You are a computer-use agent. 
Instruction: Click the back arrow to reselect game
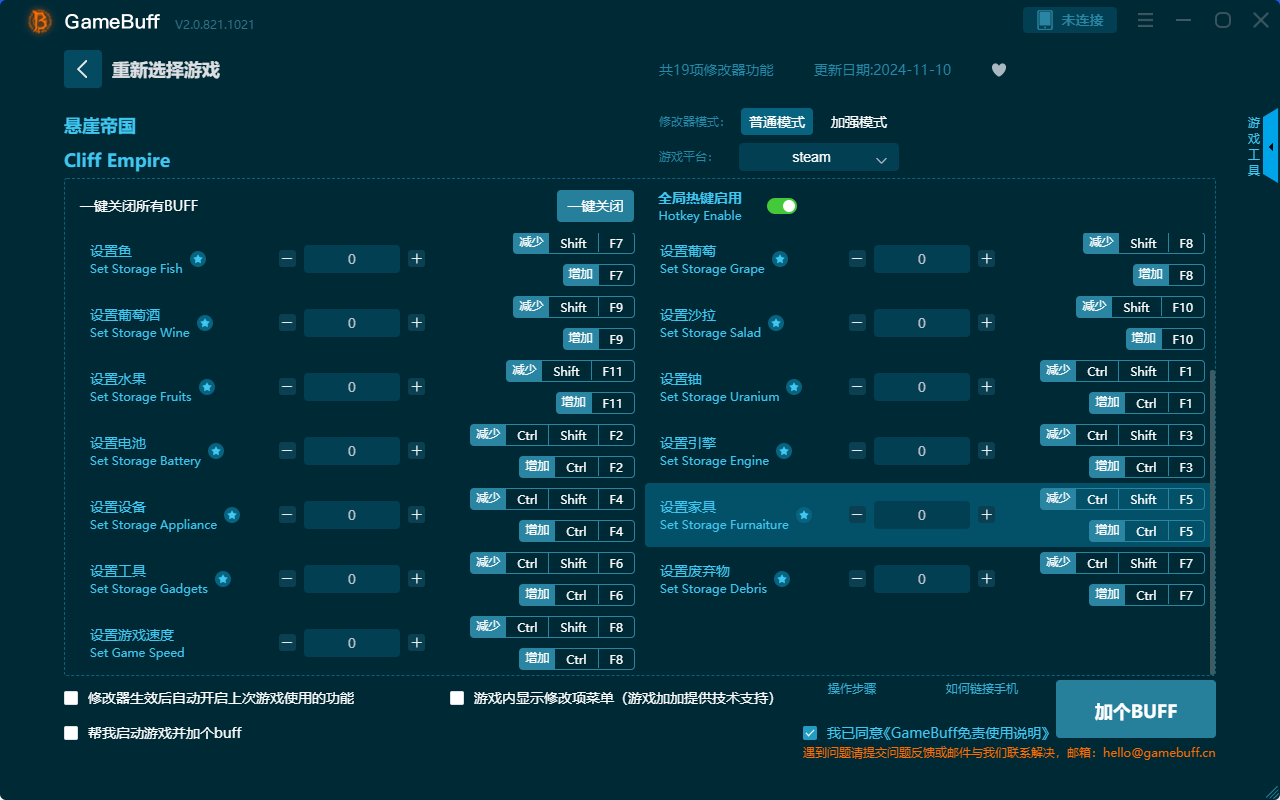point(83,68)
